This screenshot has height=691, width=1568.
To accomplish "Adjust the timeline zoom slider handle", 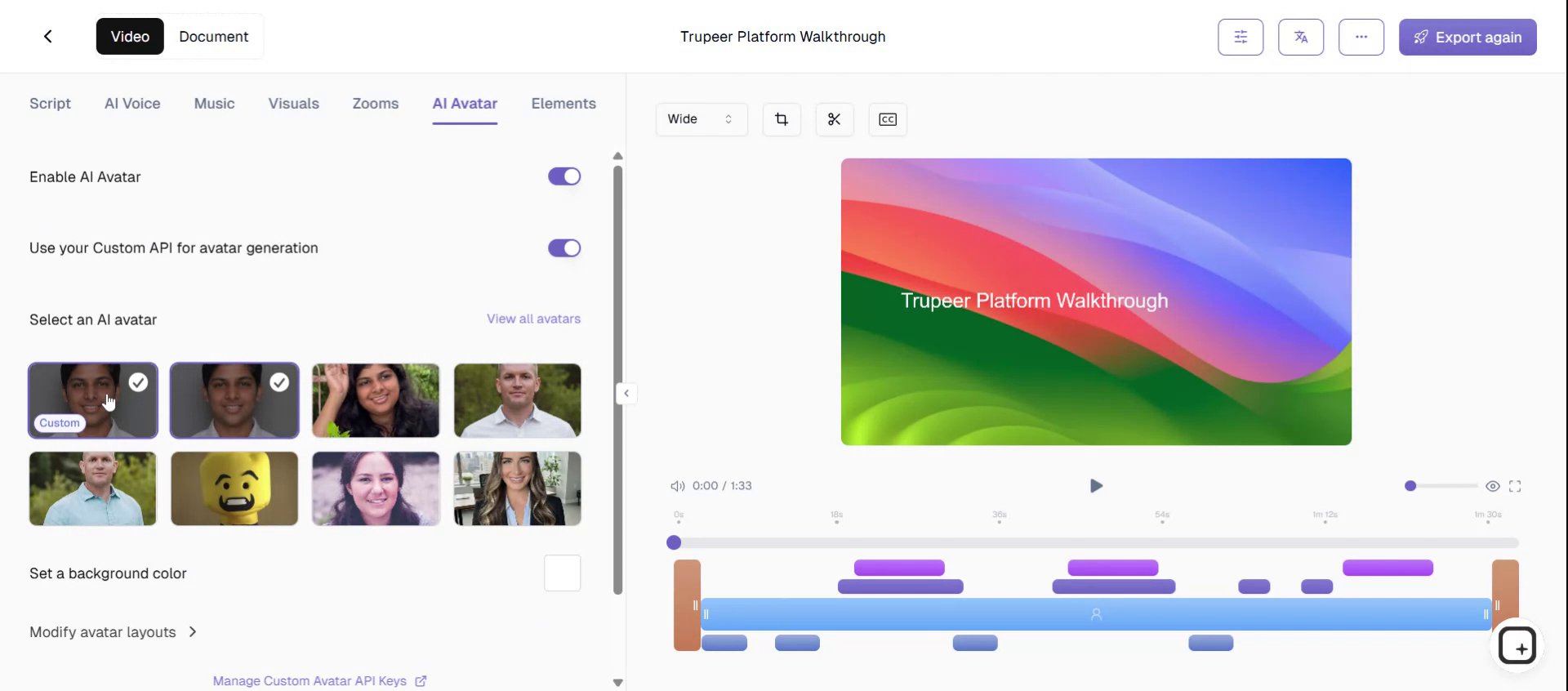I will (1410, 486).
